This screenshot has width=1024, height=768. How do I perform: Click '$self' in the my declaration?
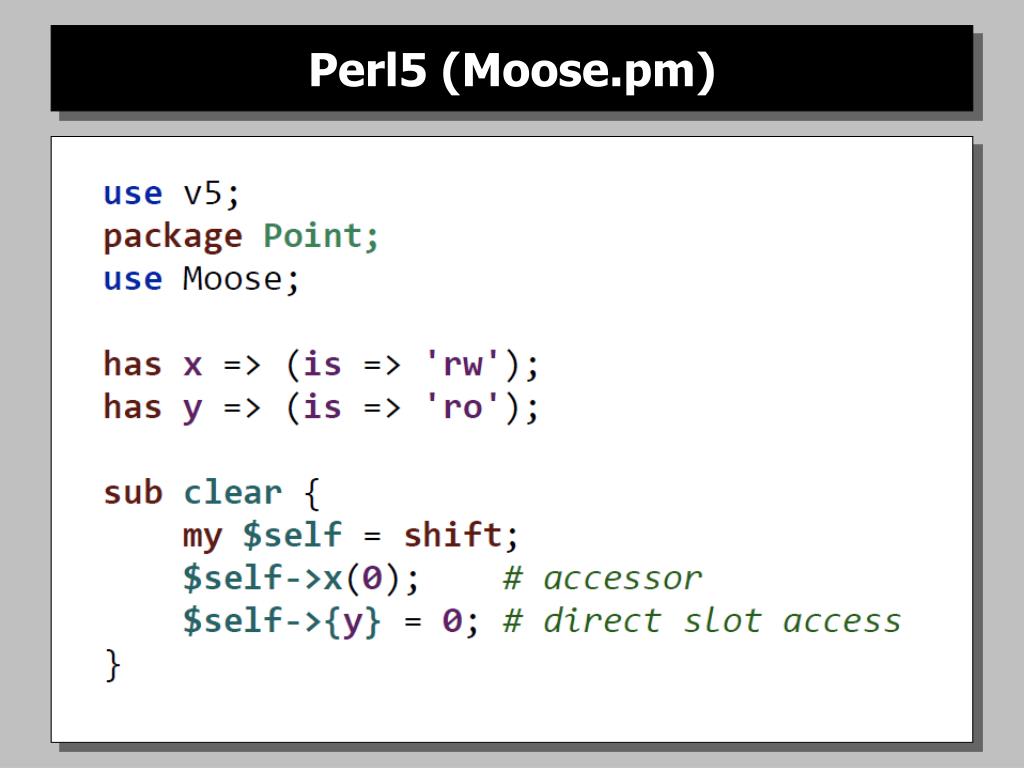pyautogui.click(x=292, y=535)
